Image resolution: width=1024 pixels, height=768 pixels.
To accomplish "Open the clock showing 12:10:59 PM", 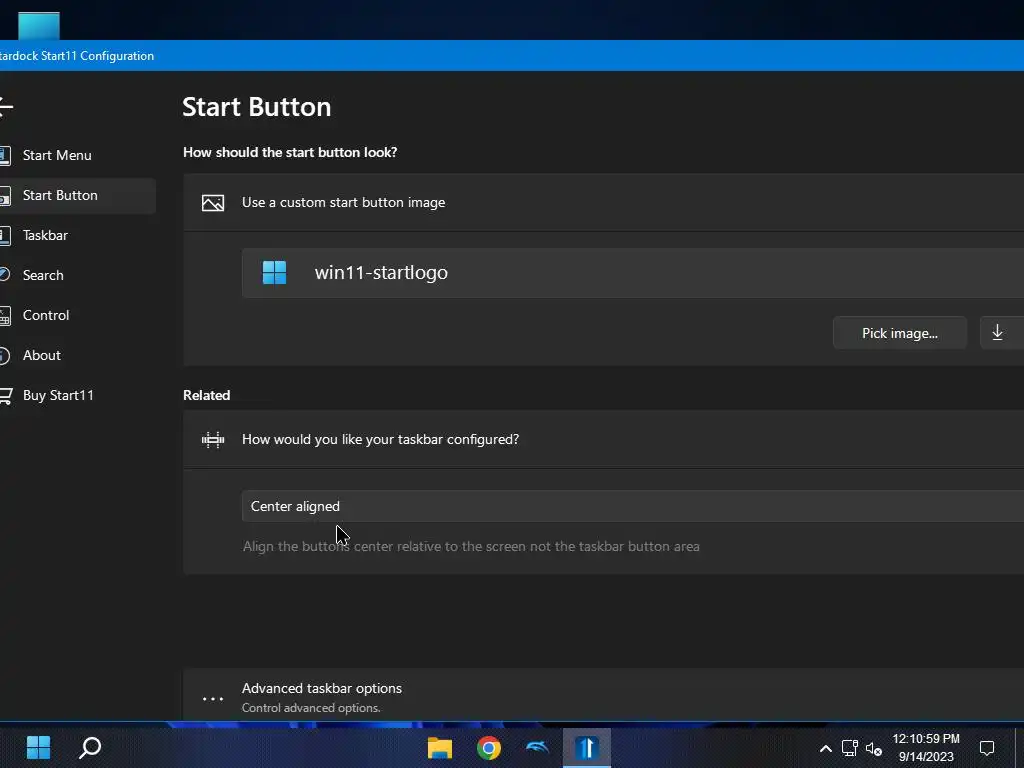I will point(926,748).
